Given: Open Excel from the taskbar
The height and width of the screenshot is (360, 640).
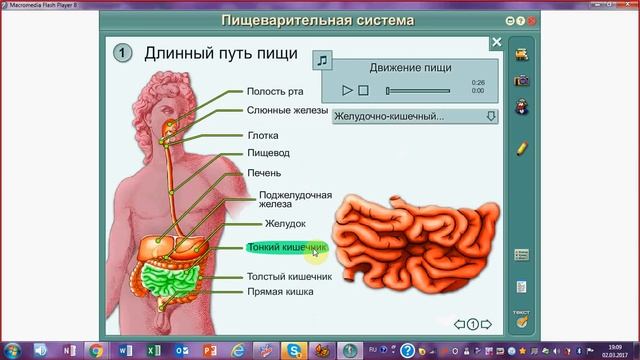Looking at the screenshot, I should (x=153, y=351).
